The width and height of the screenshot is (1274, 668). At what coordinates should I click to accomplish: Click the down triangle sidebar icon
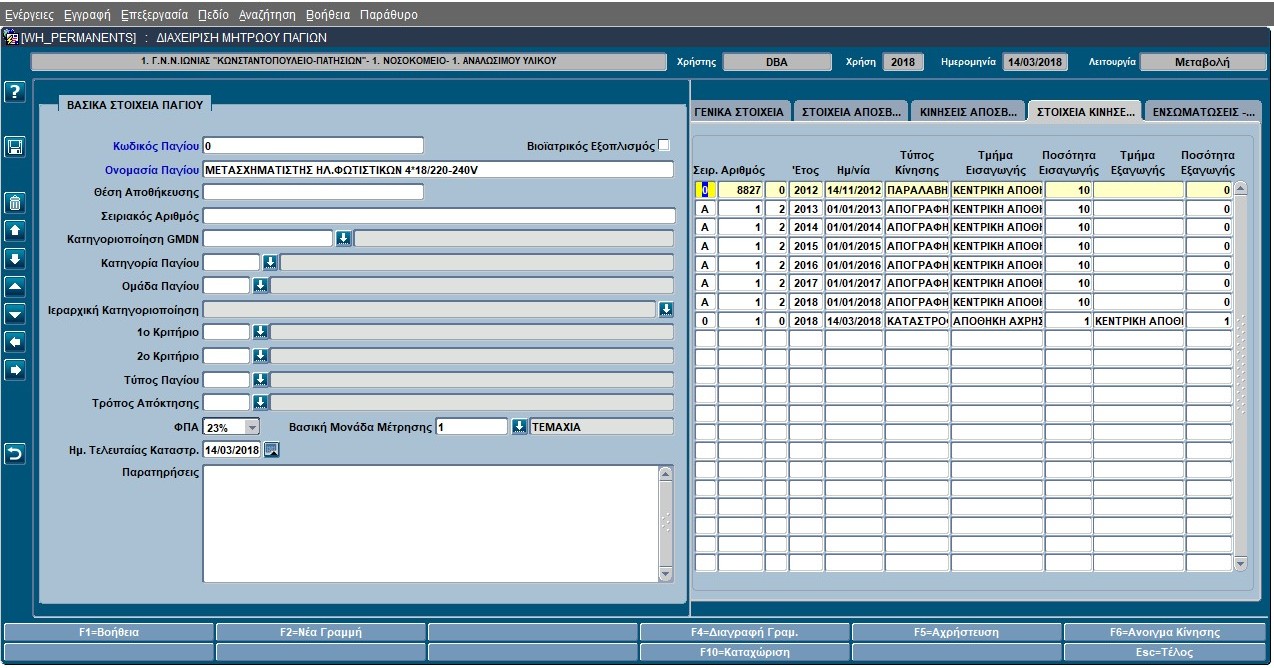click(15, 315)
